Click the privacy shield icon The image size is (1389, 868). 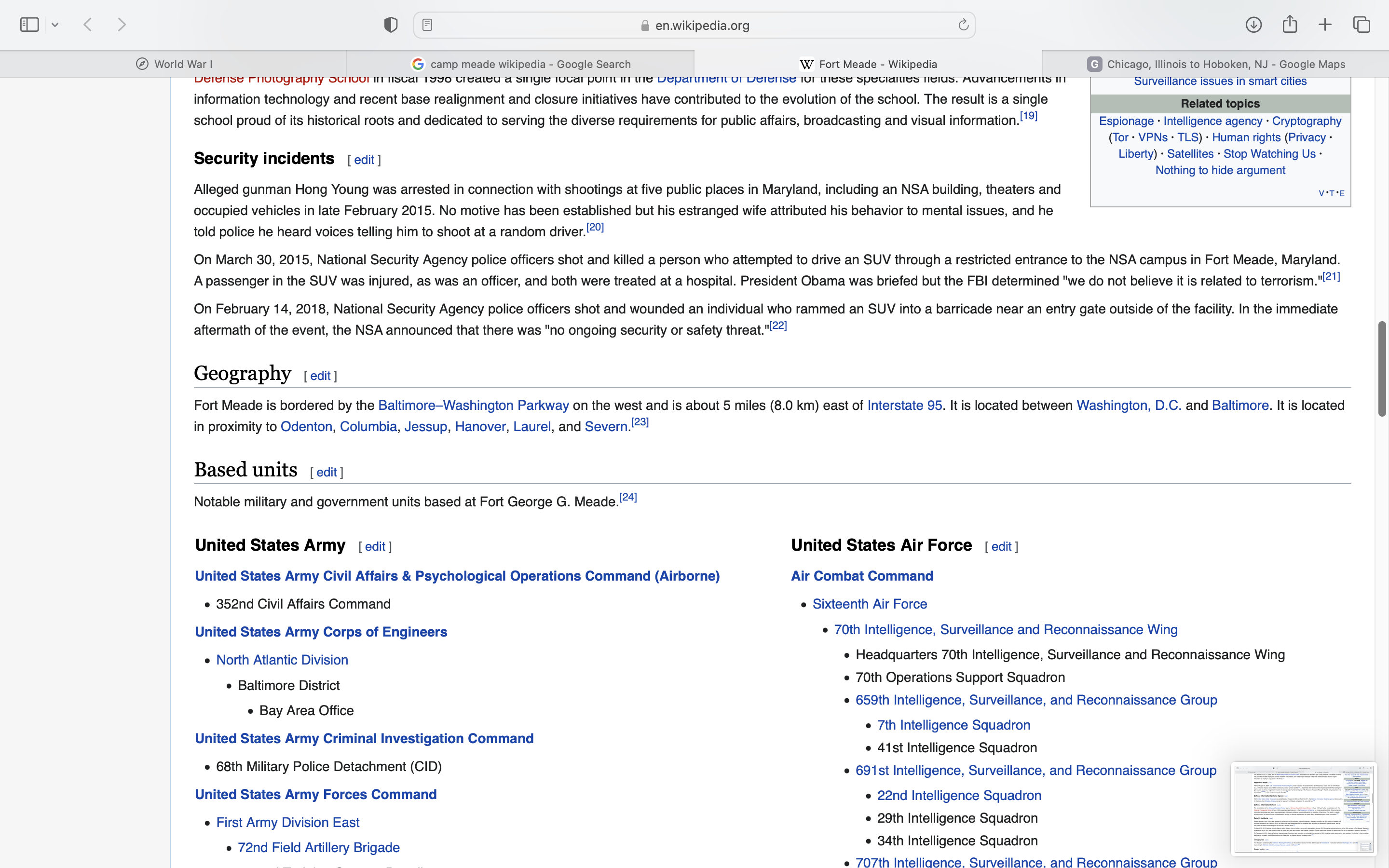click(391, 25)
